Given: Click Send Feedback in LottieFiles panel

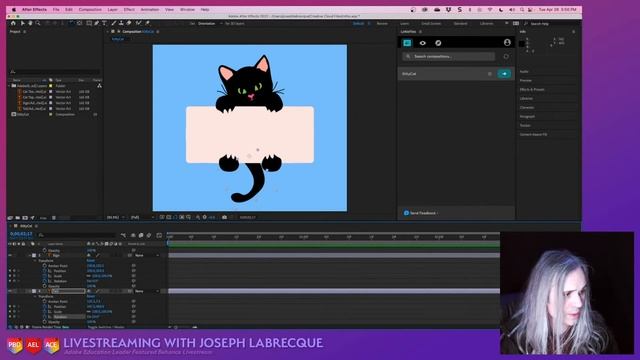Looking at the screenshot, I should coord(421,213).
